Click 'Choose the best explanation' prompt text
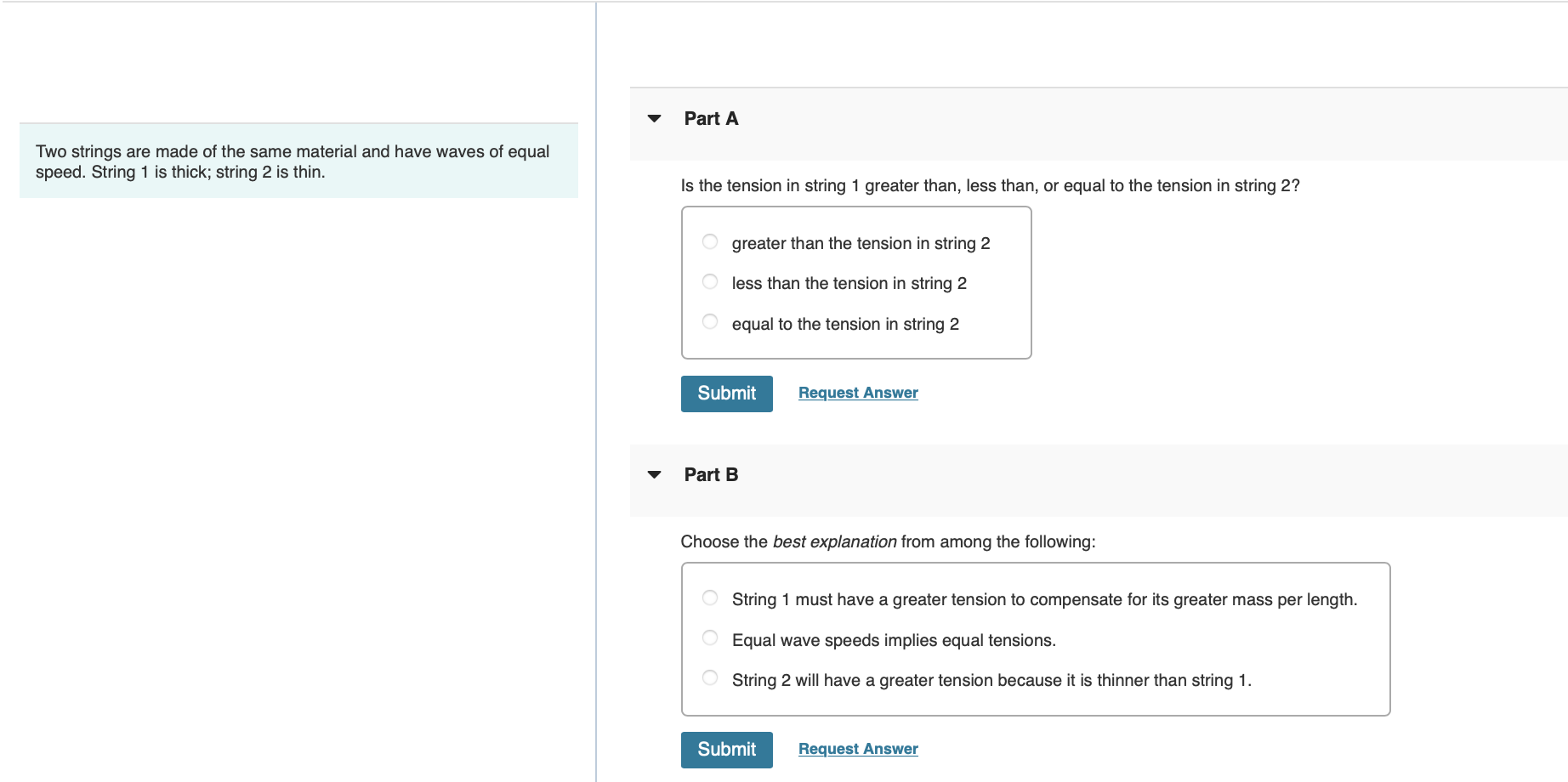The width and height of the screenshot is (1568, 782). pyautogui.click(x=888, y=542)
